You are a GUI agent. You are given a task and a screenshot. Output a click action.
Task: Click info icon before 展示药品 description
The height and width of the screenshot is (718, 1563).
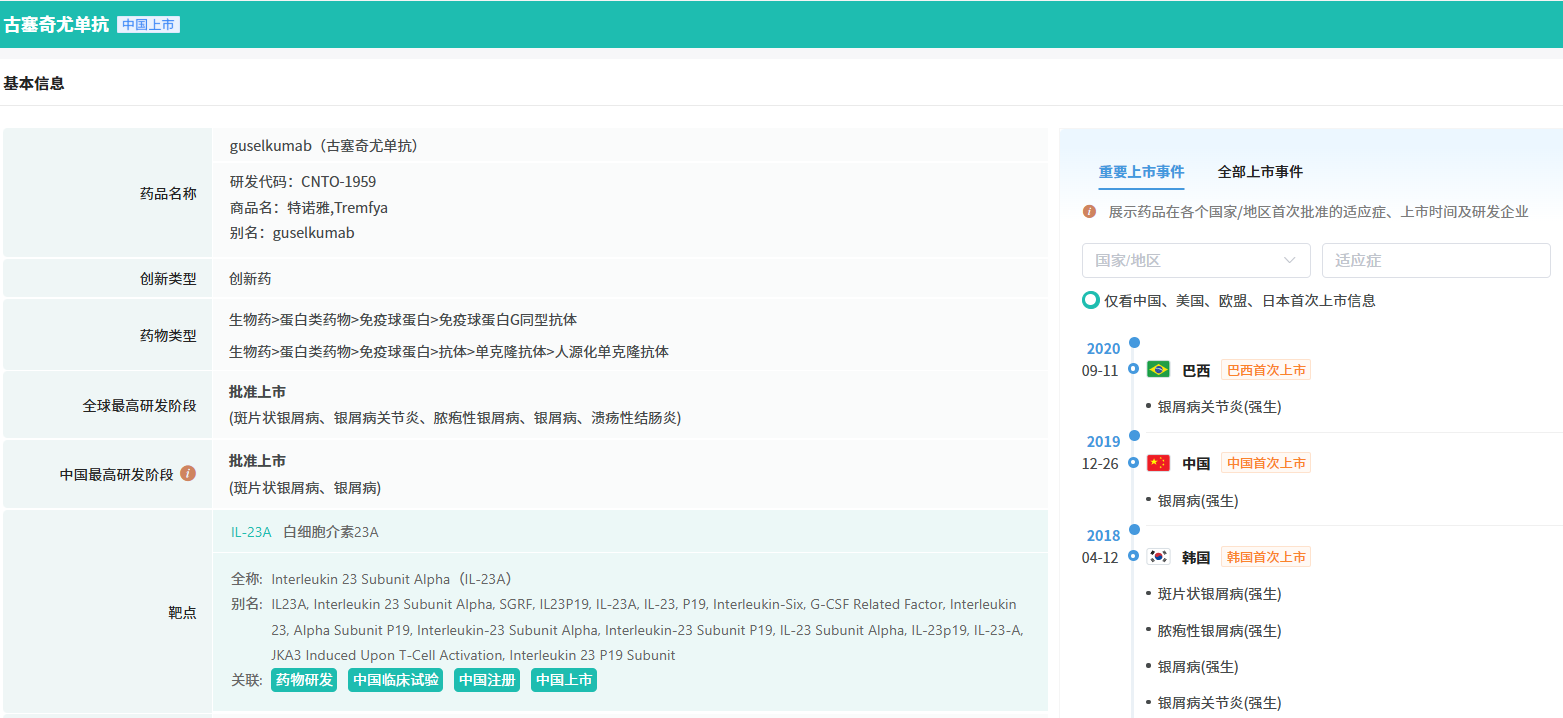point(1090,212)
